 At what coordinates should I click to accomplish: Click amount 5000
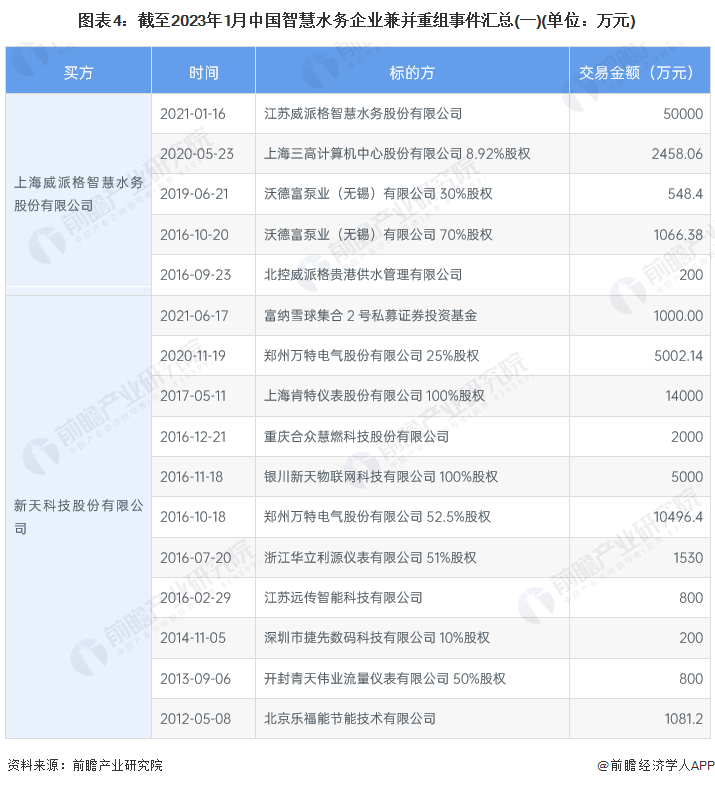[x=687, y=477]
